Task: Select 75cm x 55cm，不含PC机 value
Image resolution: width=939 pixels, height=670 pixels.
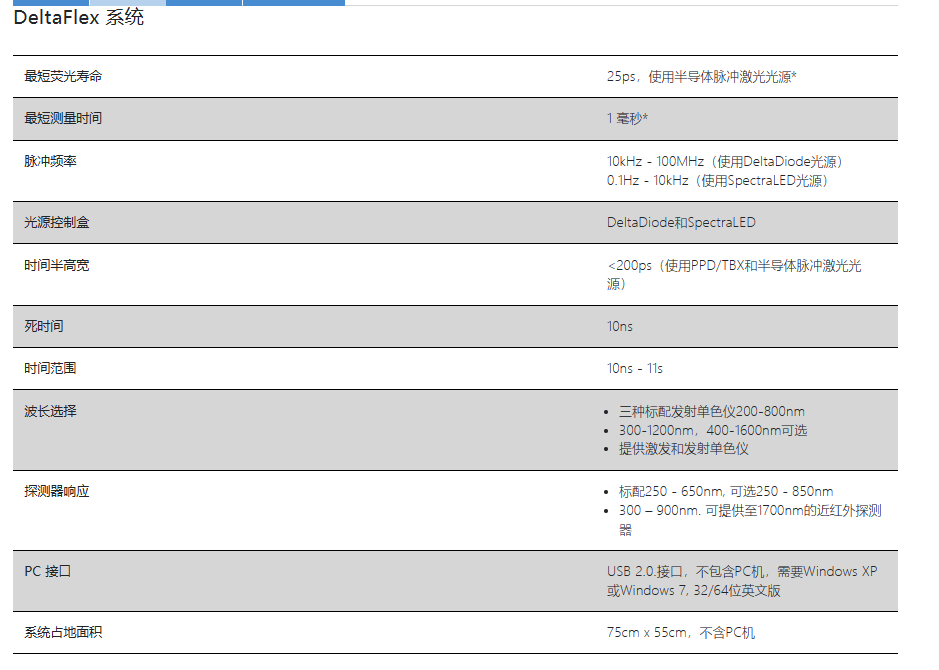Action: pyautogui.click(x=681, y=633)
